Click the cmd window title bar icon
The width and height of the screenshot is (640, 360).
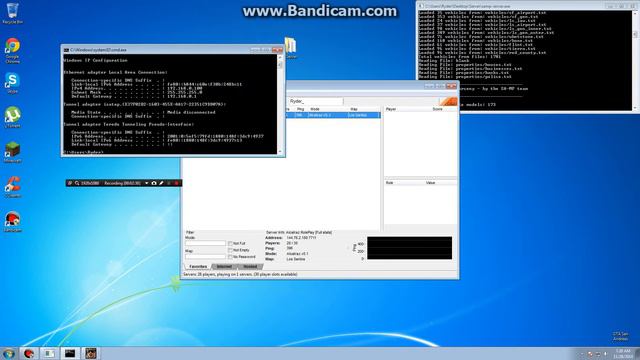pos(66,50)
